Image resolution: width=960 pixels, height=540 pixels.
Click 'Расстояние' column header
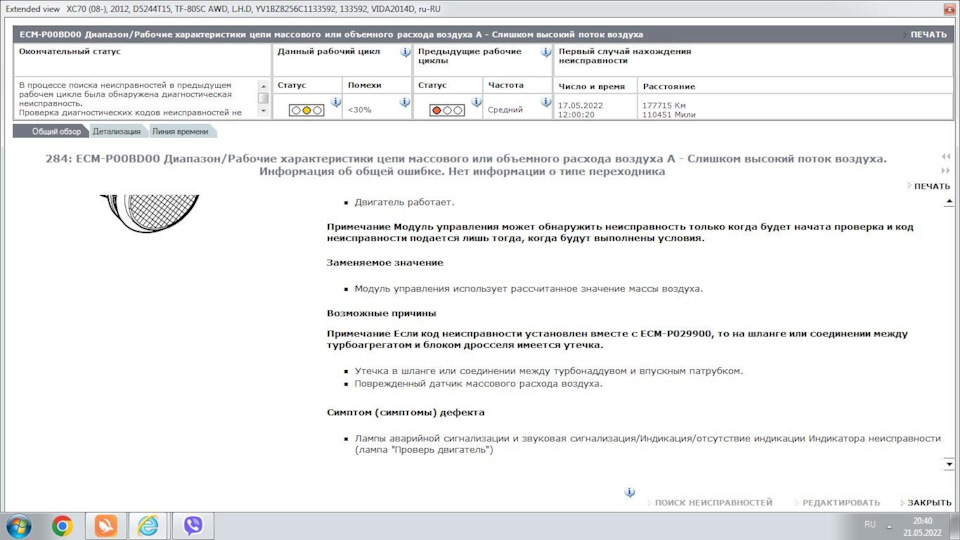click(669, 86)
